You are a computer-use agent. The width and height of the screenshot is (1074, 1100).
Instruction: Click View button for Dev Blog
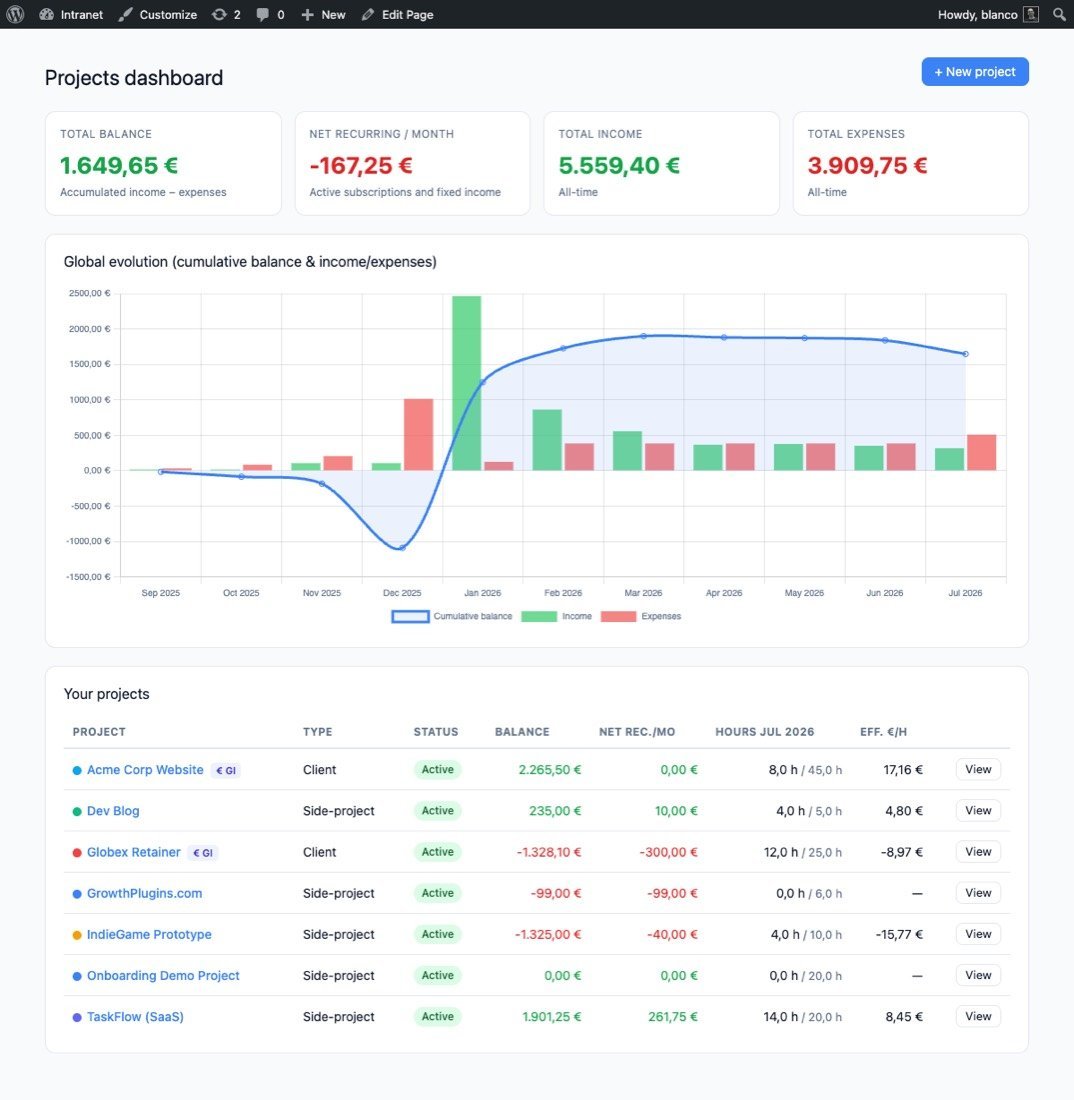978,810
